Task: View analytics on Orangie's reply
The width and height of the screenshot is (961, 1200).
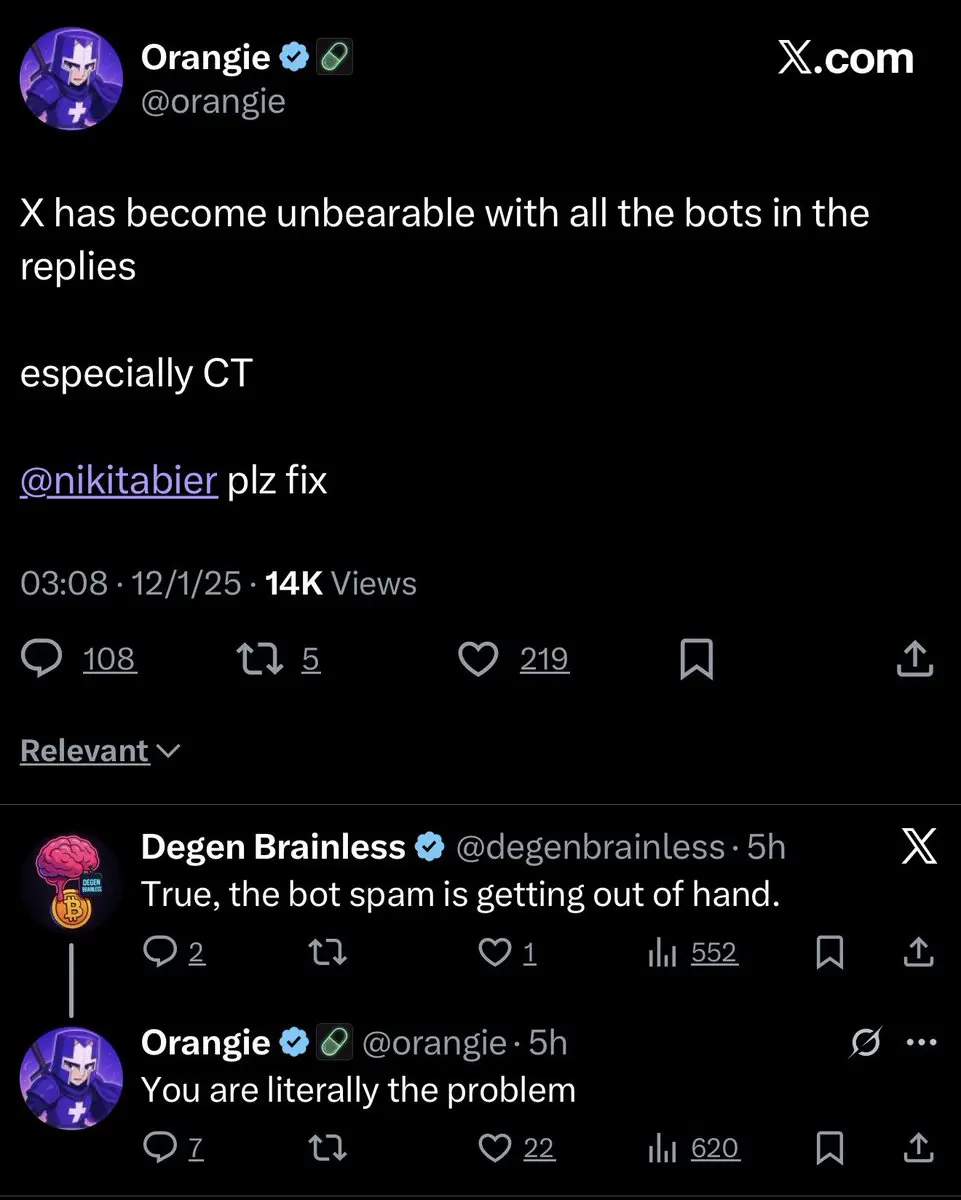Action: coord(663,1149)
